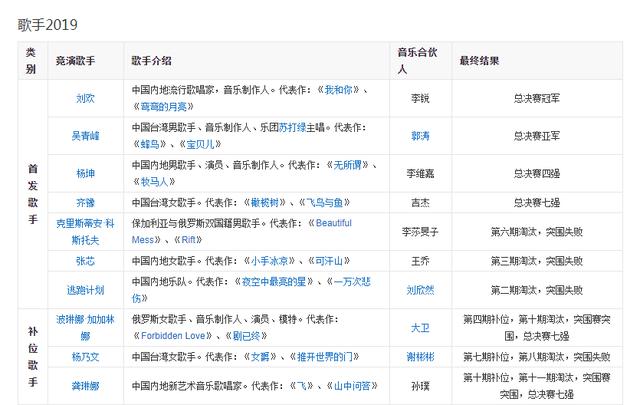The image size is (640, 405).
Task: Click the result text 总决赛亚军
Action: 537,136
